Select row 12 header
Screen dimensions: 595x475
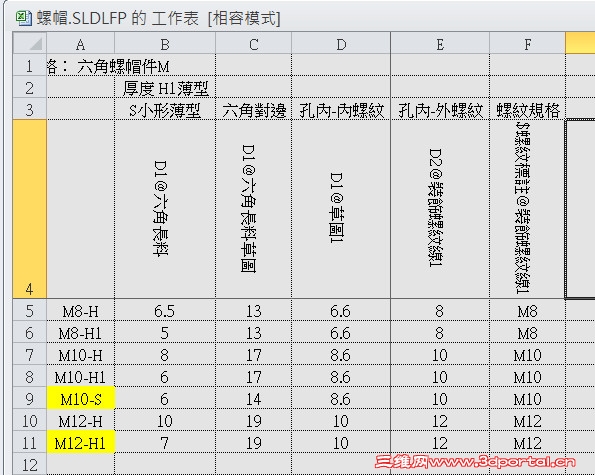point(30,464)
